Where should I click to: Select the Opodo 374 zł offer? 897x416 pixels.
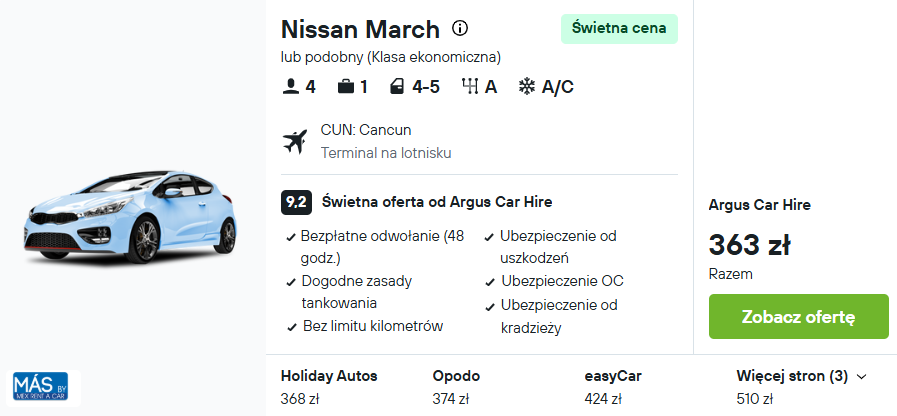(456, 387)
